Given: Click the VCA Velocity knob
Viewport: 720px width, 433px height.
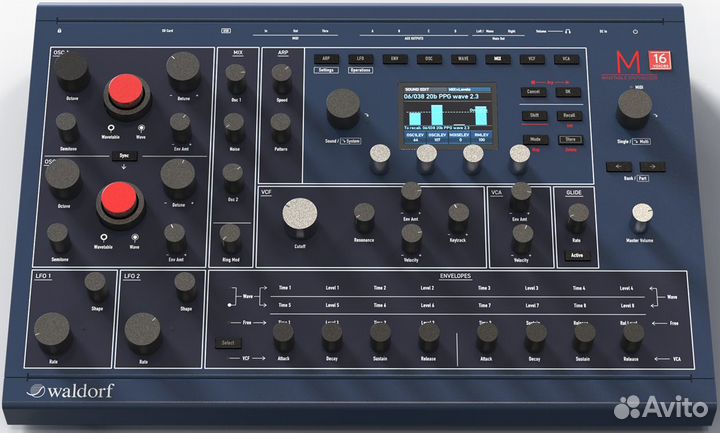Looking at the screenshot, I should coord(522,238).
